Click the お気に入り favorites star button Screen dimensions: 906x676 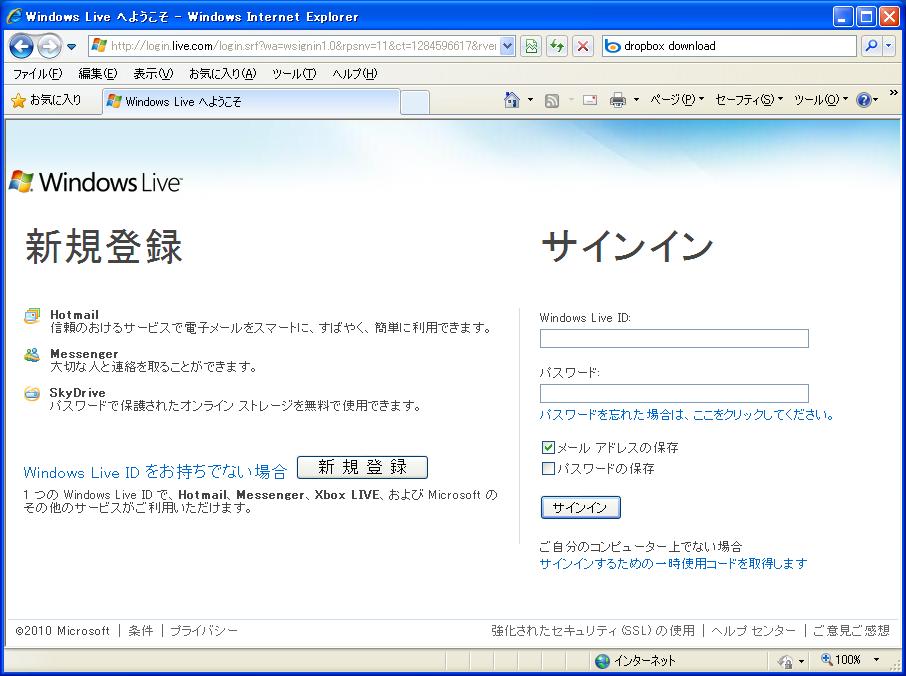click(46, 101)
